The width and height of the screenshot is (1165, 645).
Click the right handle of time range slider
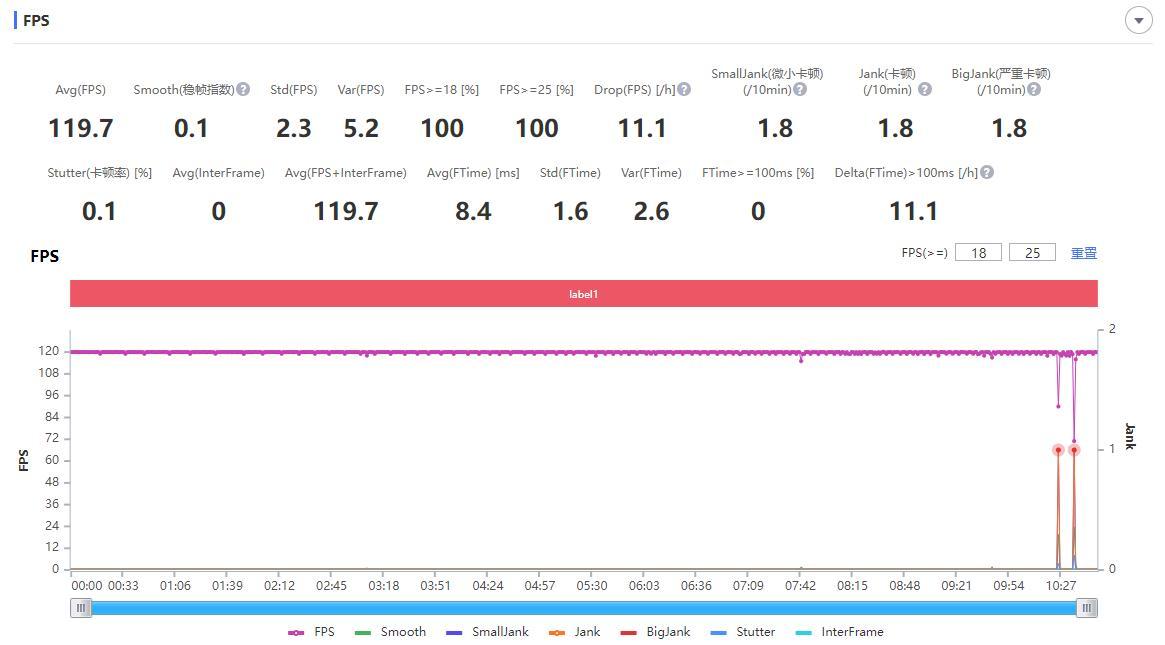point(1087,608)
